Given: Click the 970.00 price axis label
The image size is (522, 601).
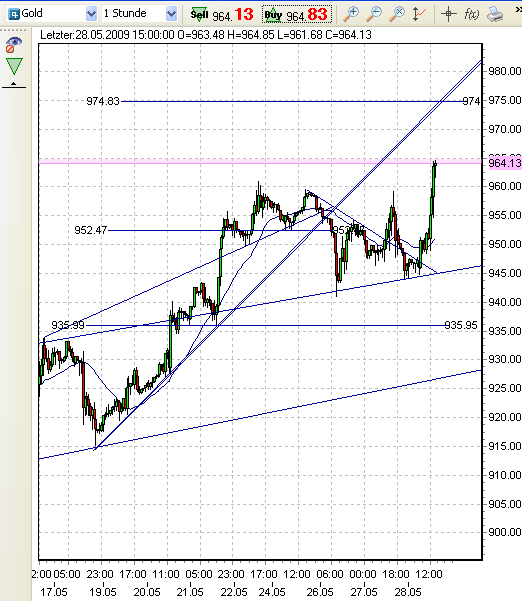Looking at the screenshot, I should tap(504, 129).
